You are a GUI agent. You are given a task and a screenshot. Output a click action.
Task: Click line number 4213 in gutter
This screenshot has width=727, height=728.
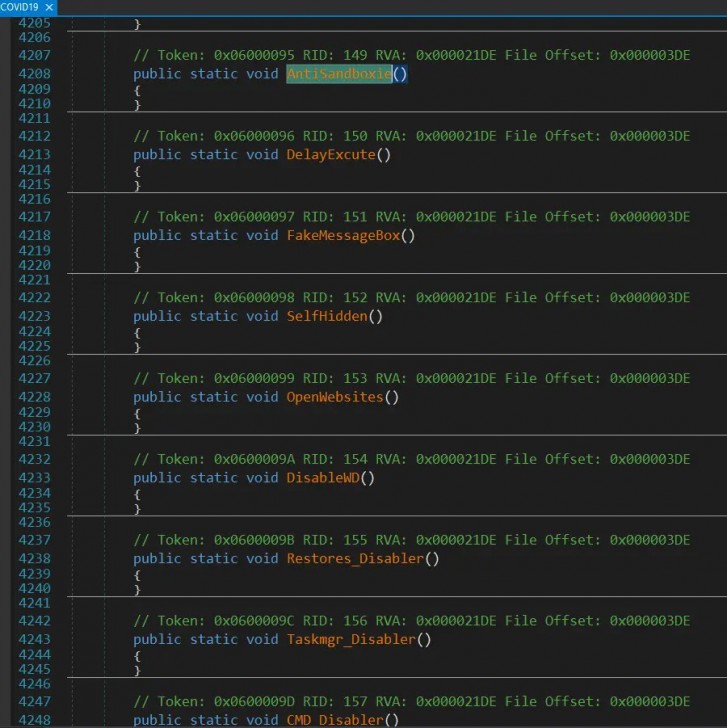pos(34,155)
